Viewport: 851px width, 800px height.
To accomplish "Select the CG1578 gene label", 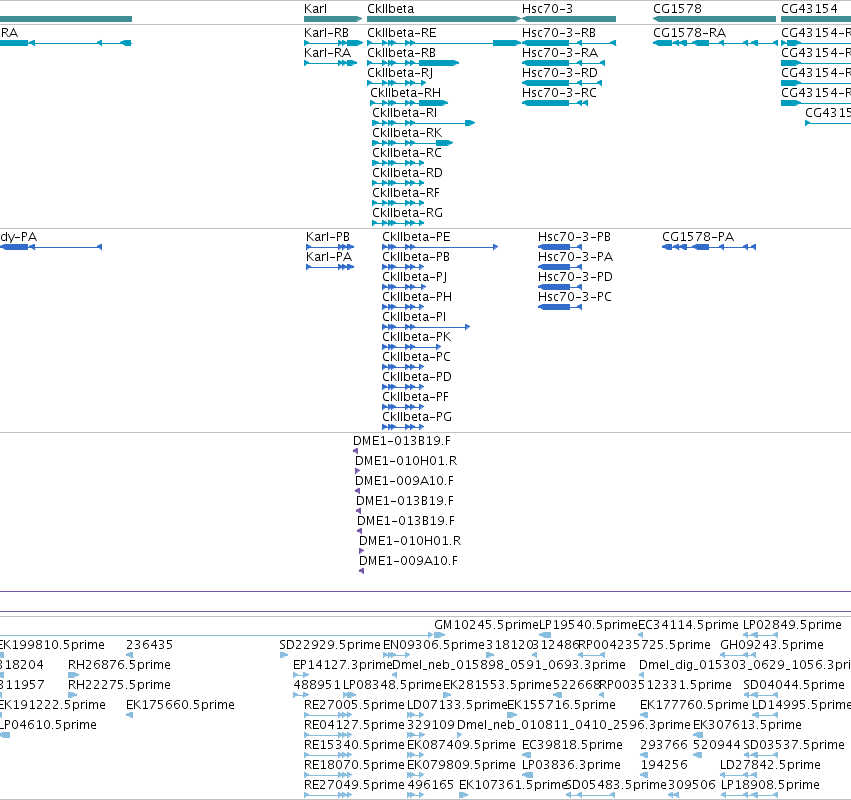I will click(677, 9).
